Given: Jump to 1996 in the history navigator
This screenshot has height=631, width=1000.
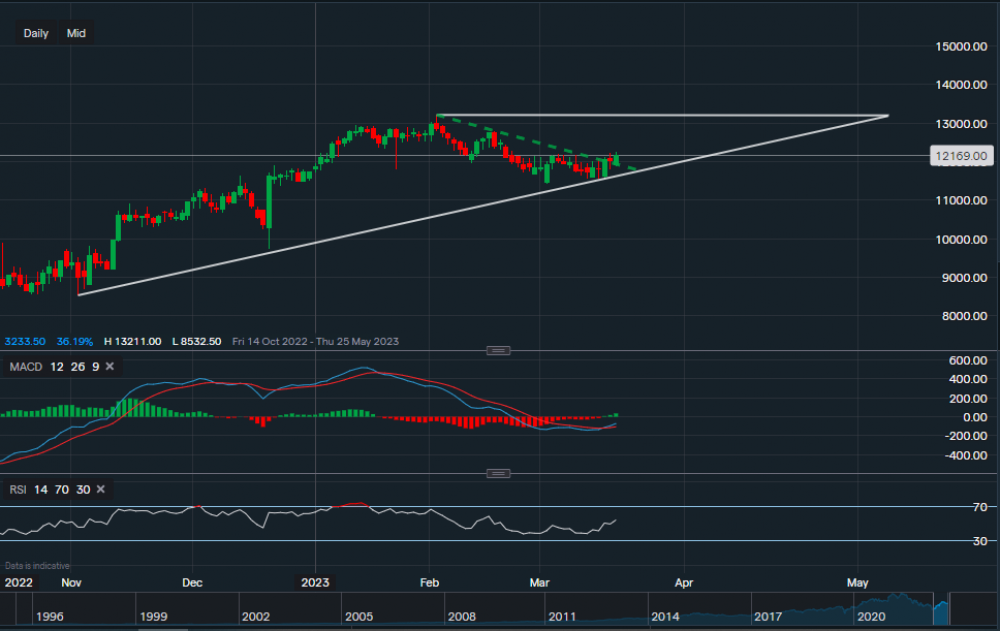Looking at the screenshot, I should pos(49,618).
